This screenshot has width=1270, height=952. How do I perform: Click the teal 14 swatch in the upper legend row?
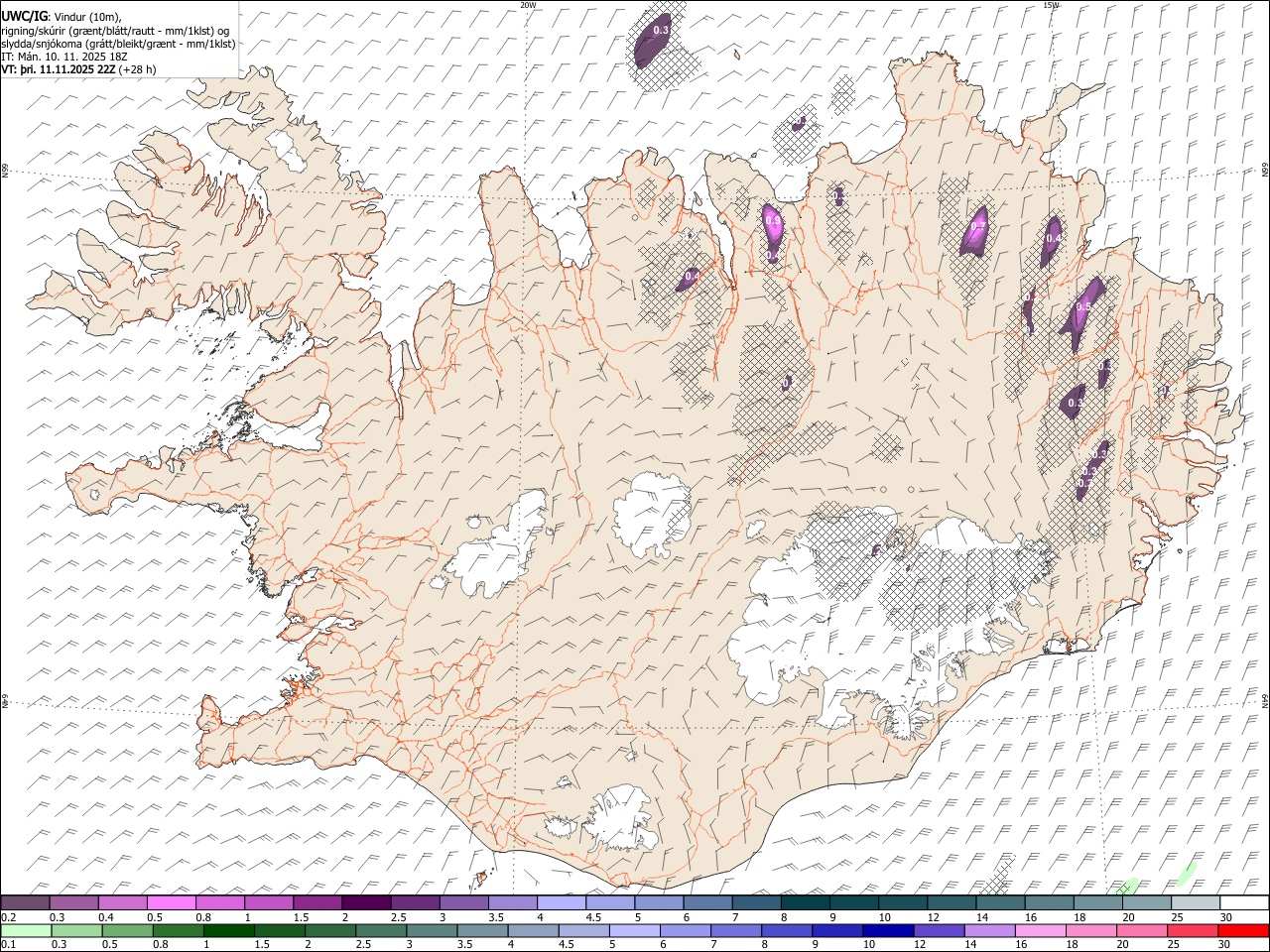[x=1000, y=902]
